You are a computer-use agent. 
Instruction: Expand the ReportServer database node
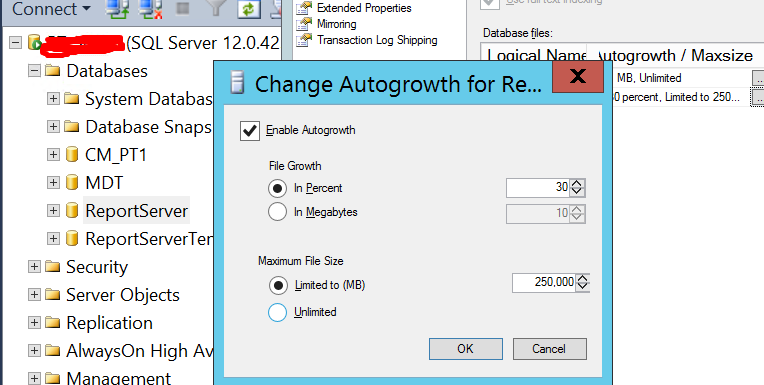53,211
